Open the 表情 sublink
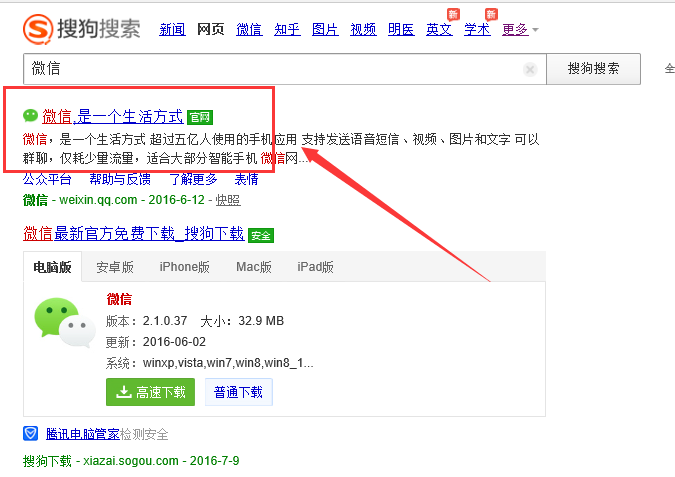This screenshot has height=477, width=675. tap(246, 179)
